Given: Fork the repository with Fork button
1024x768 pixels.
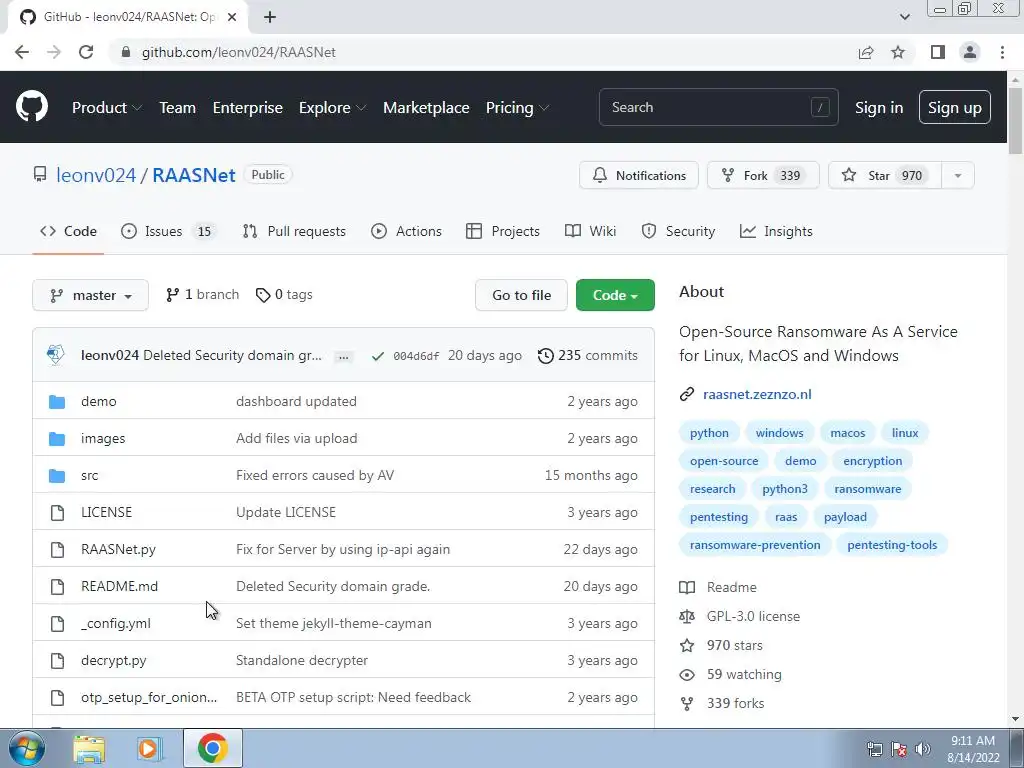Looking at the screenshot, I should click(763, 176).
